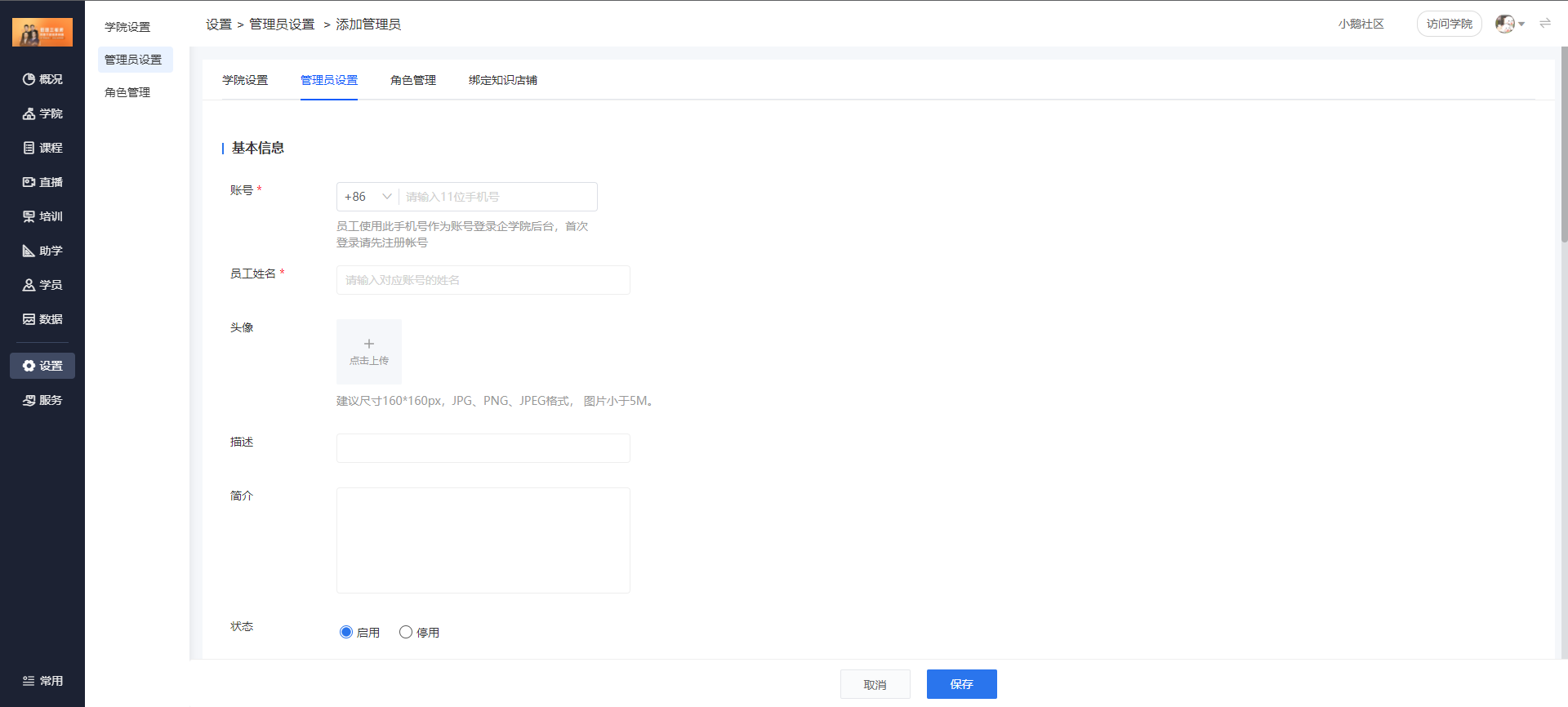
Task: Open the 数据 data sidebar icon
Action: click(x=29, y=319)
